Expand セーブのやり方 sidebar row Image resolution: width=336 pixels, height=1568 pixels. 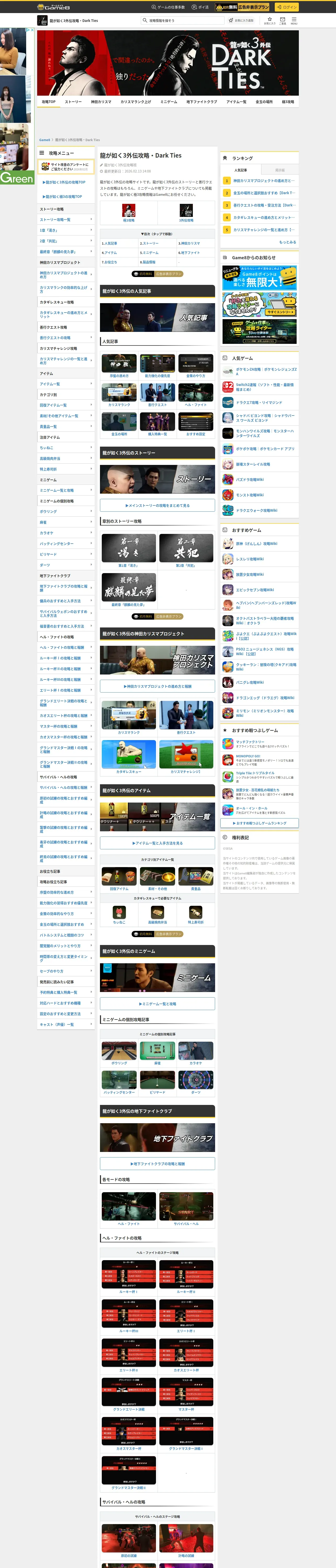pyautogui.click(x=66, y=971)
